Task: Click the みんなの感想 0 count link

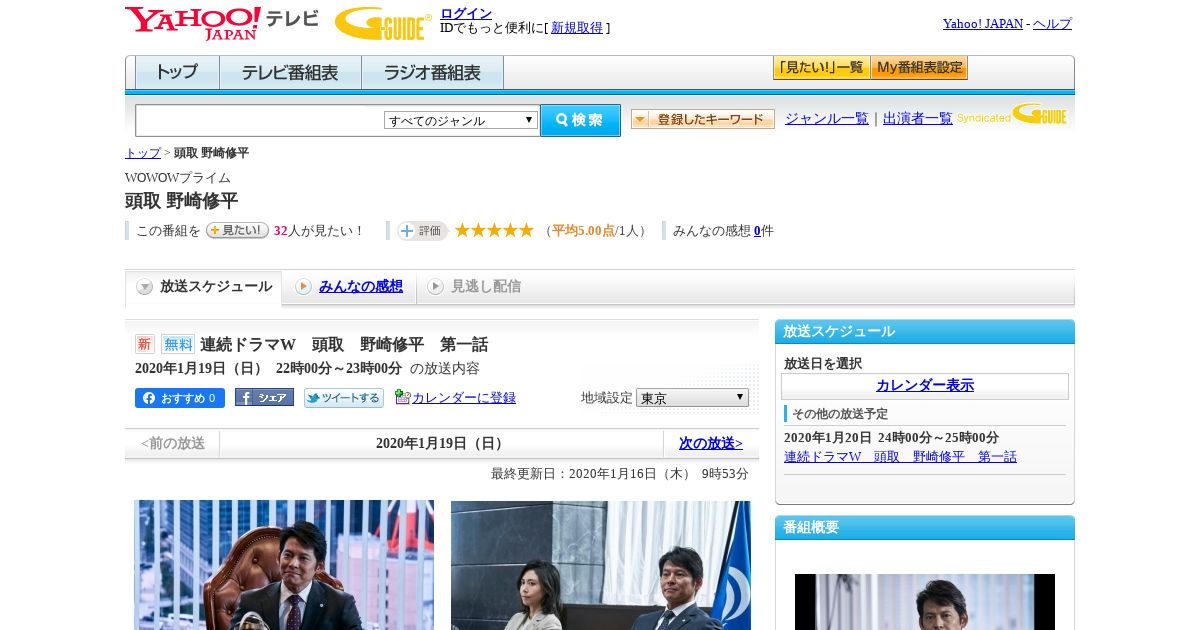Action: [757, 231]
